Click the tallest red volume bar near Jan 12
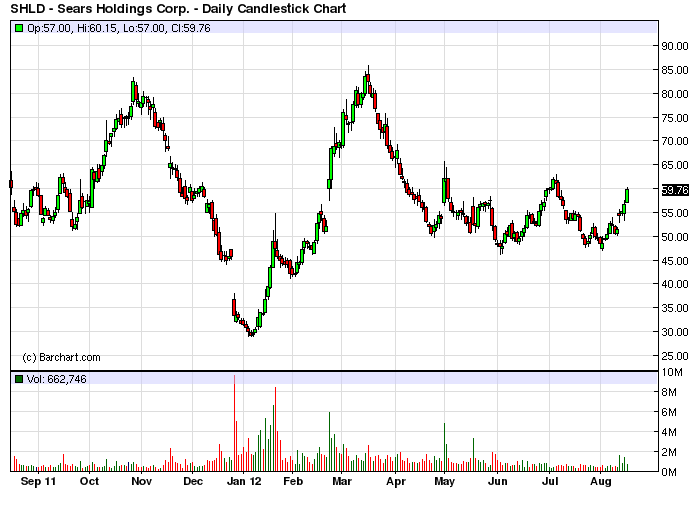The height and width of the screenshot is (512, 700). [234, 423]
